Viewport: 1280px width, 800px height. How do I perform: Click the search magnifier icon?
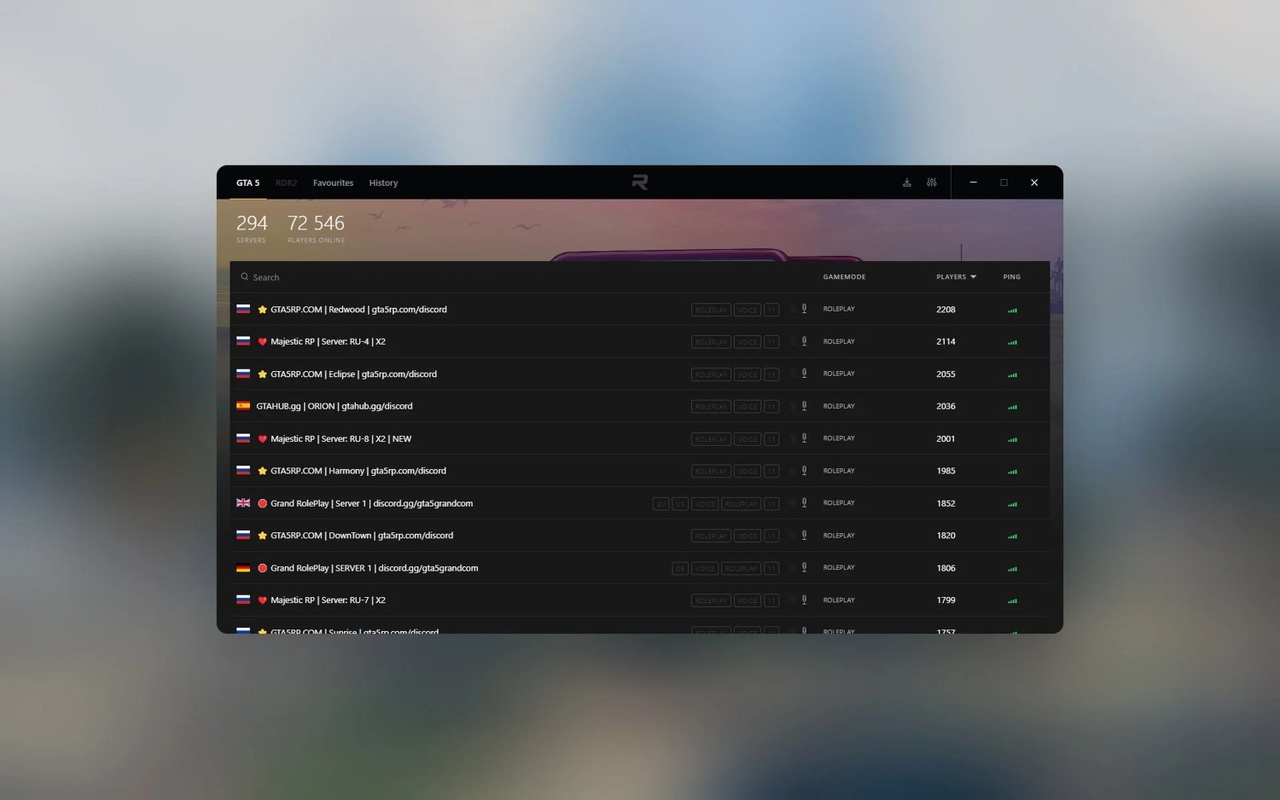click(244, 277)
